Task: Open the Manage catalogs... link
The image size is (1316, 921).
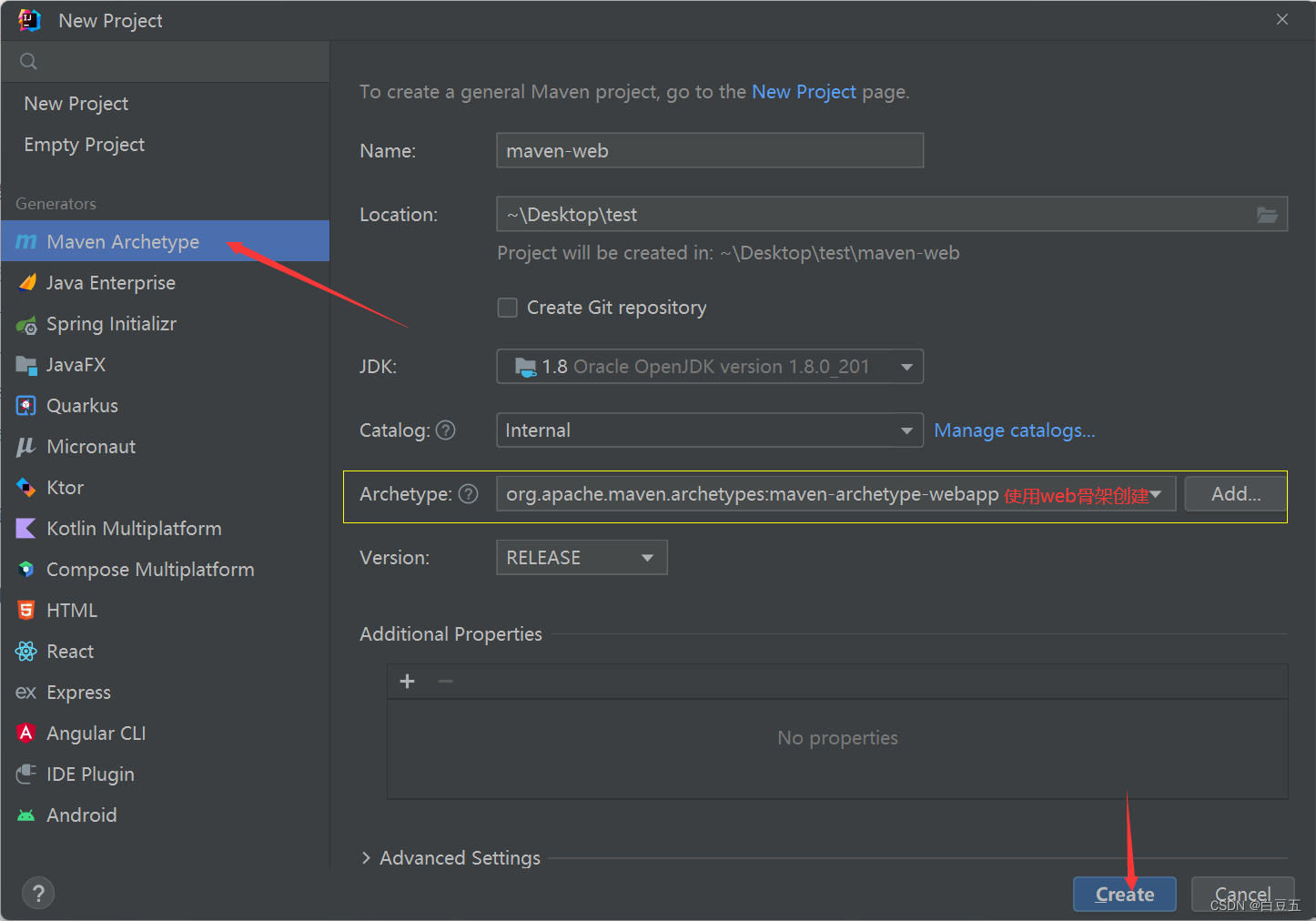Action: [x=1015, y=430]
